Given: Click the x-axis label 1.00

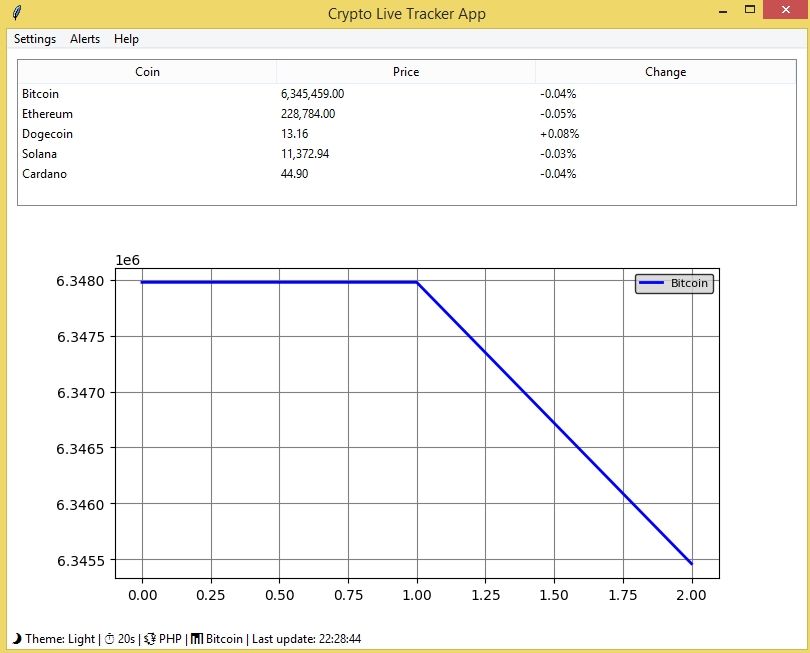Looking at the screenshot, I should tap(417, 595).
